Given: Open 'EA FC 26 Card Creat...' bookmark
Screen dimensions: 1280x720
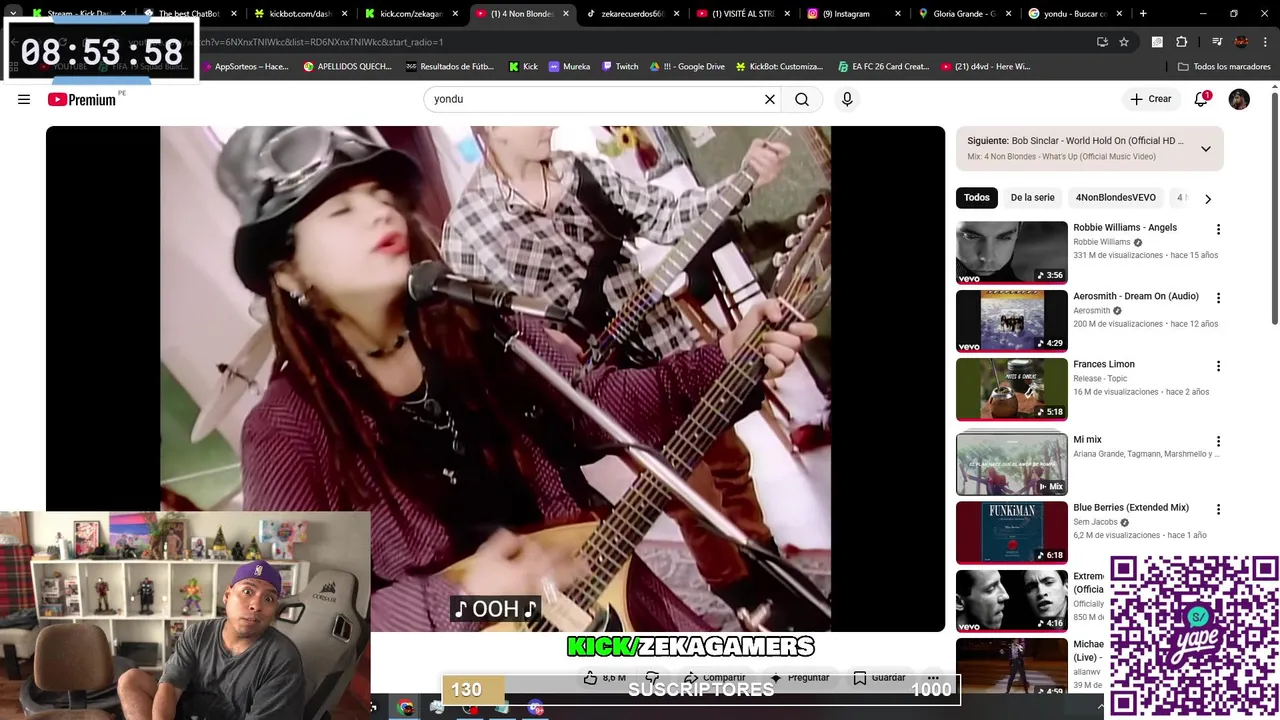Looking at the screenshot, I should (x=884, y=66).
